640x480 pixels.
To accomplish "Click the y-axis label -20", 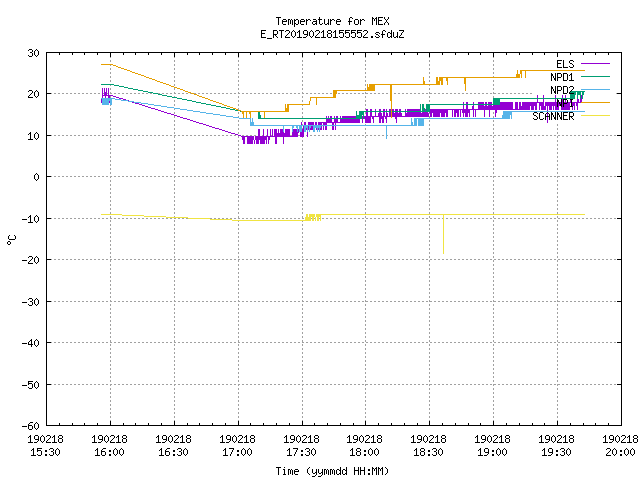I will 31,260.
